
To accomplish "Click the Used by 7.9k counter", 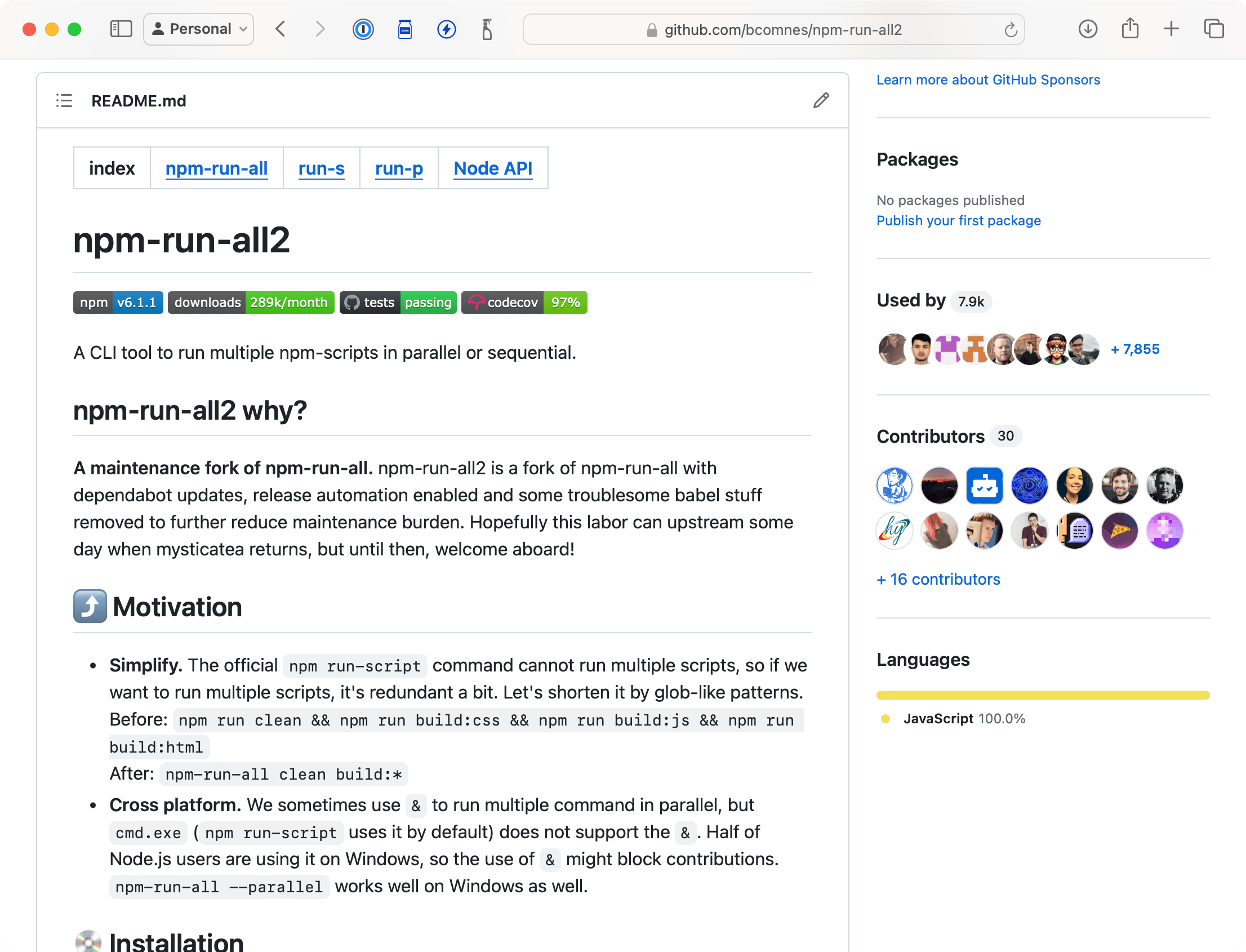I will pos(971,301).
